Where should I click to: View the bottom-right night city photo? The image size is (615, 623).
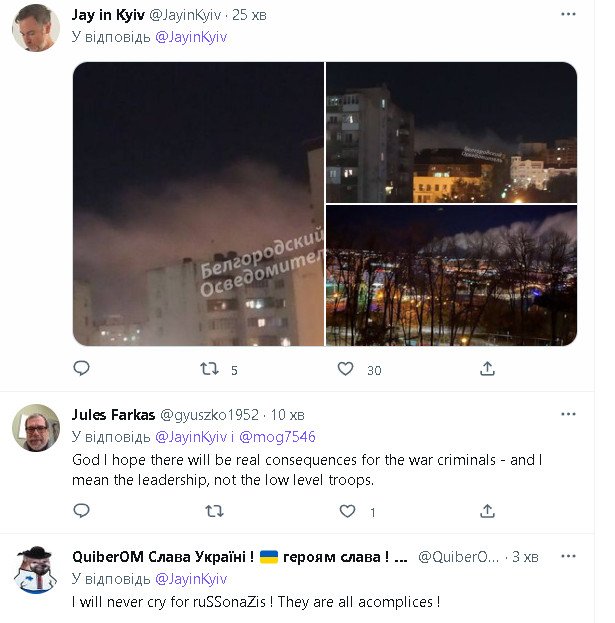(451, 276)
